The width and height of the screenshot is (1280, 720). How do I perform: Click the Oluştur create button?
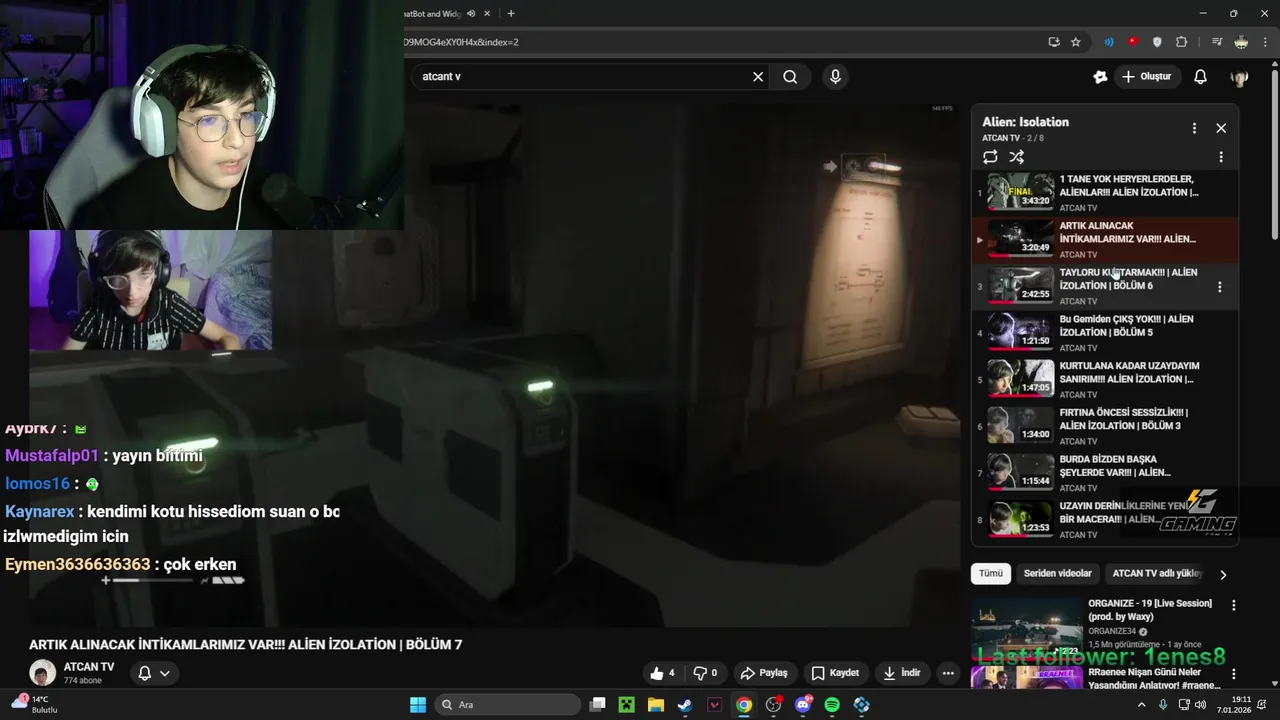click(1146, 77)
